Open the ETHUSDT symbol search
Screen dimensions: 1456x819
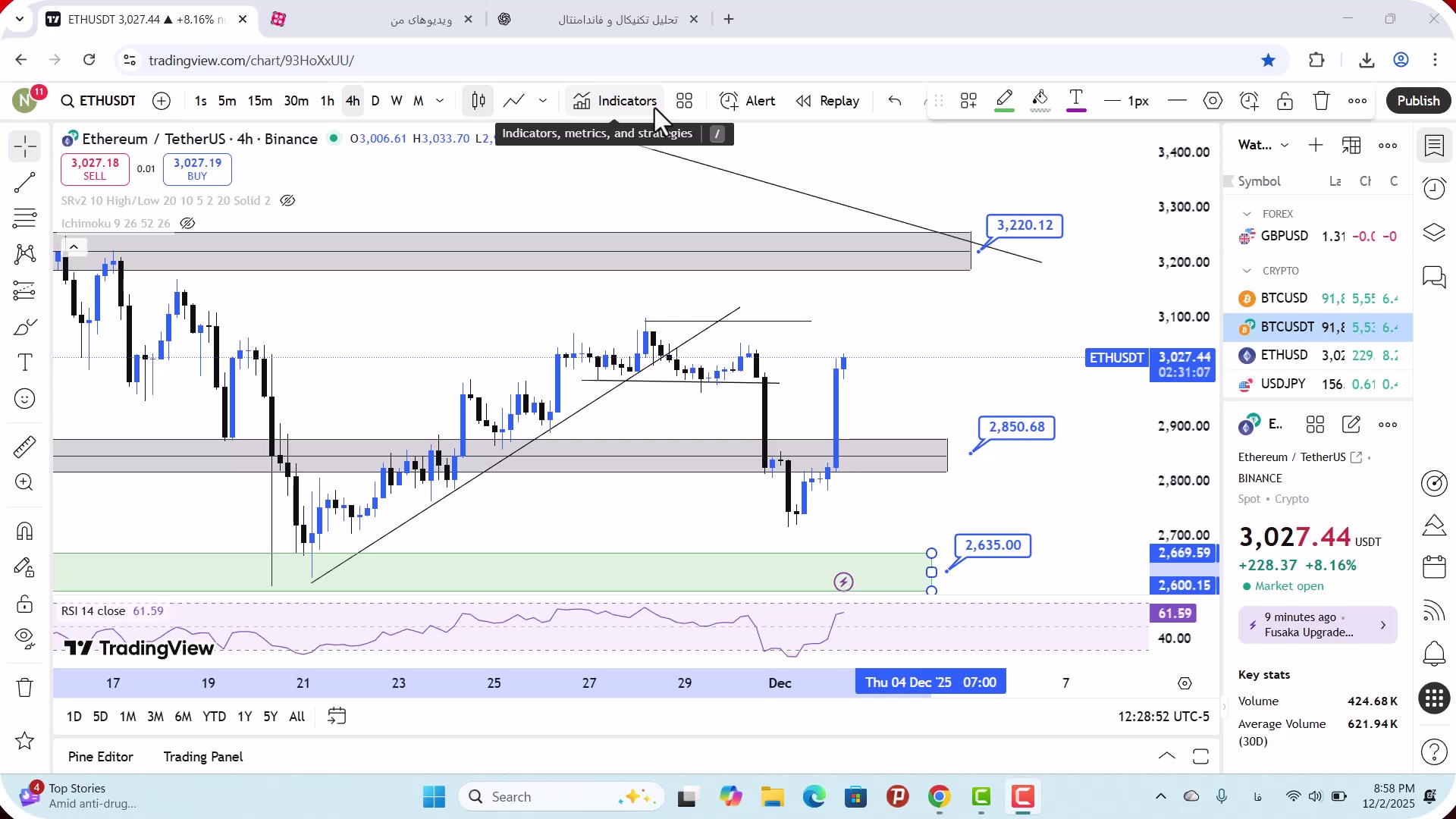[99, 101]
